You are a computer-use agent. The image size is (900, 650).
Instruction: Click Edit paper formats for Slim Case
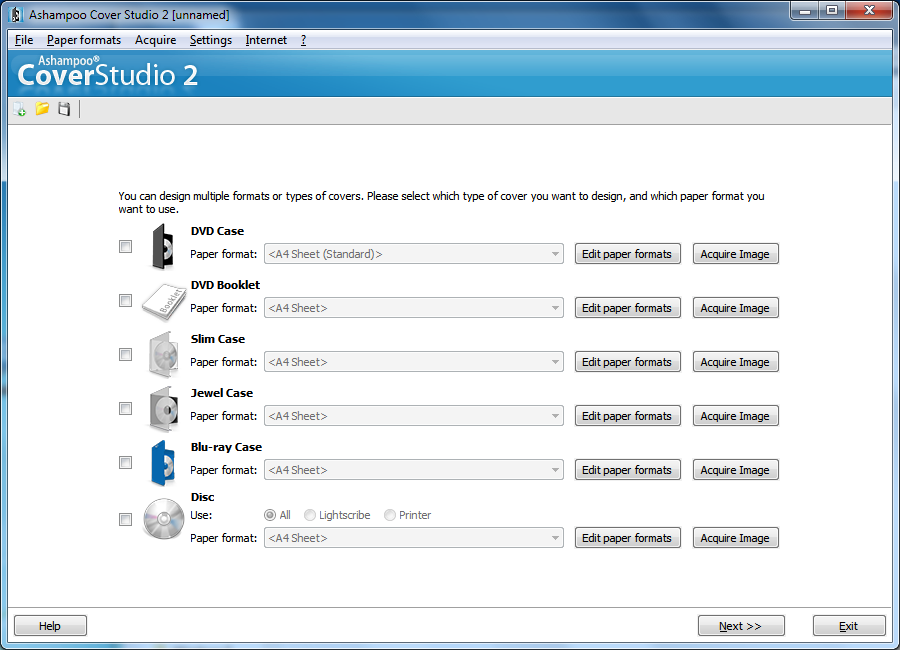point(627,362)
